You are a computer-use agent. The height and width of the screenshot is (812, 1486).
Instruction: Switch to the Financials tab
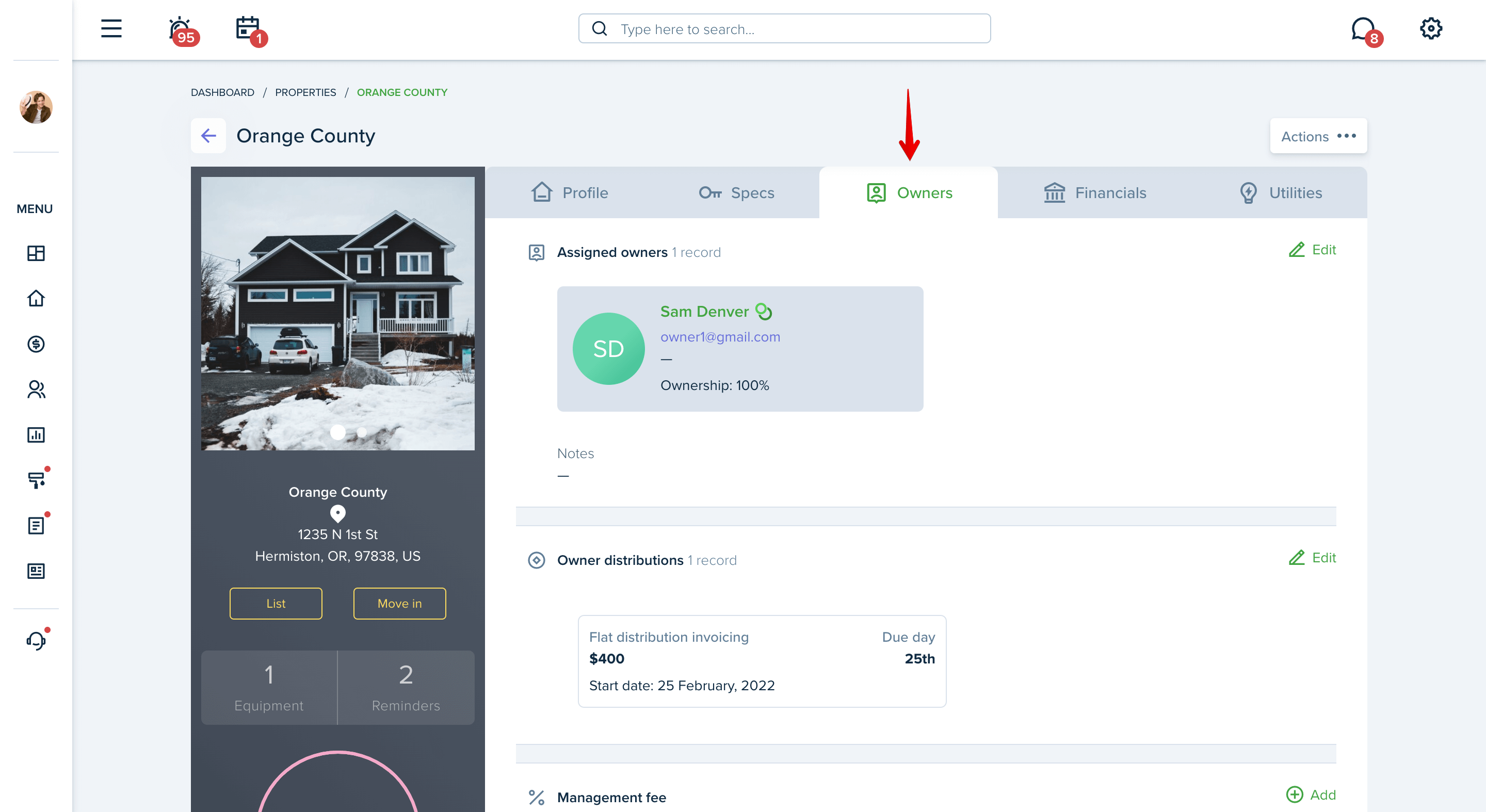pos(1095,192)
